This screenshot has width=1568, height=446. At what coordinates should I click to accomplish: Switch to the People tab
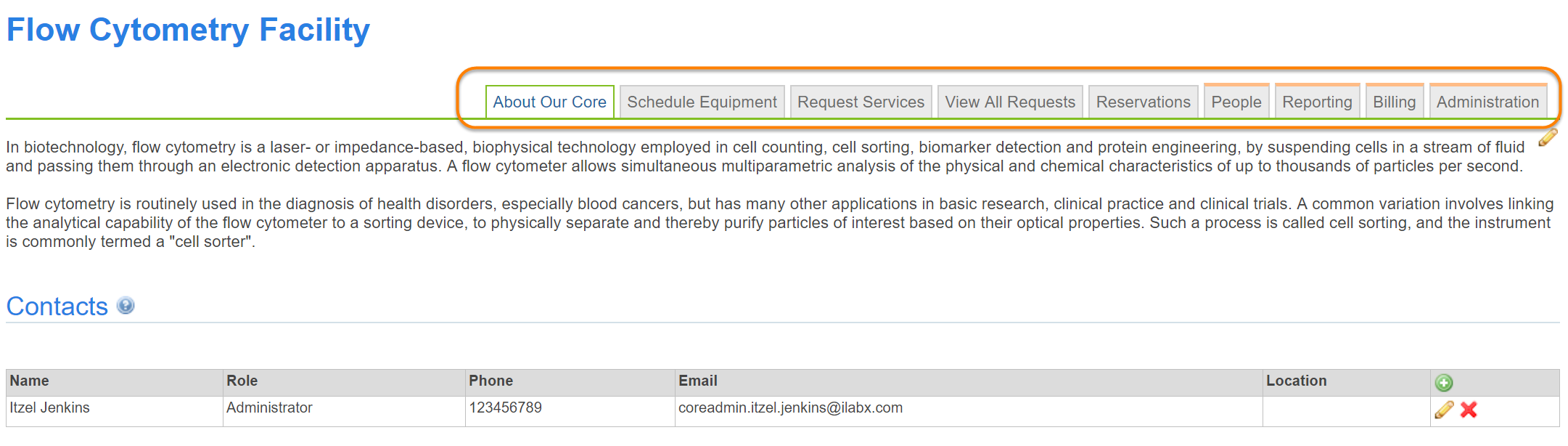[x=1236, y=102]
